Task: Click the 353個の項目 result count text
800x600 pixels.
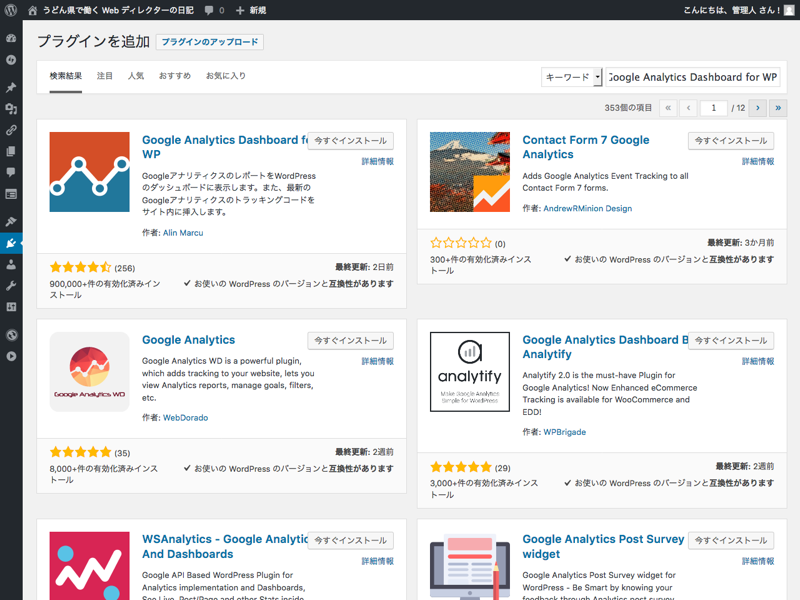Action: 628,108
